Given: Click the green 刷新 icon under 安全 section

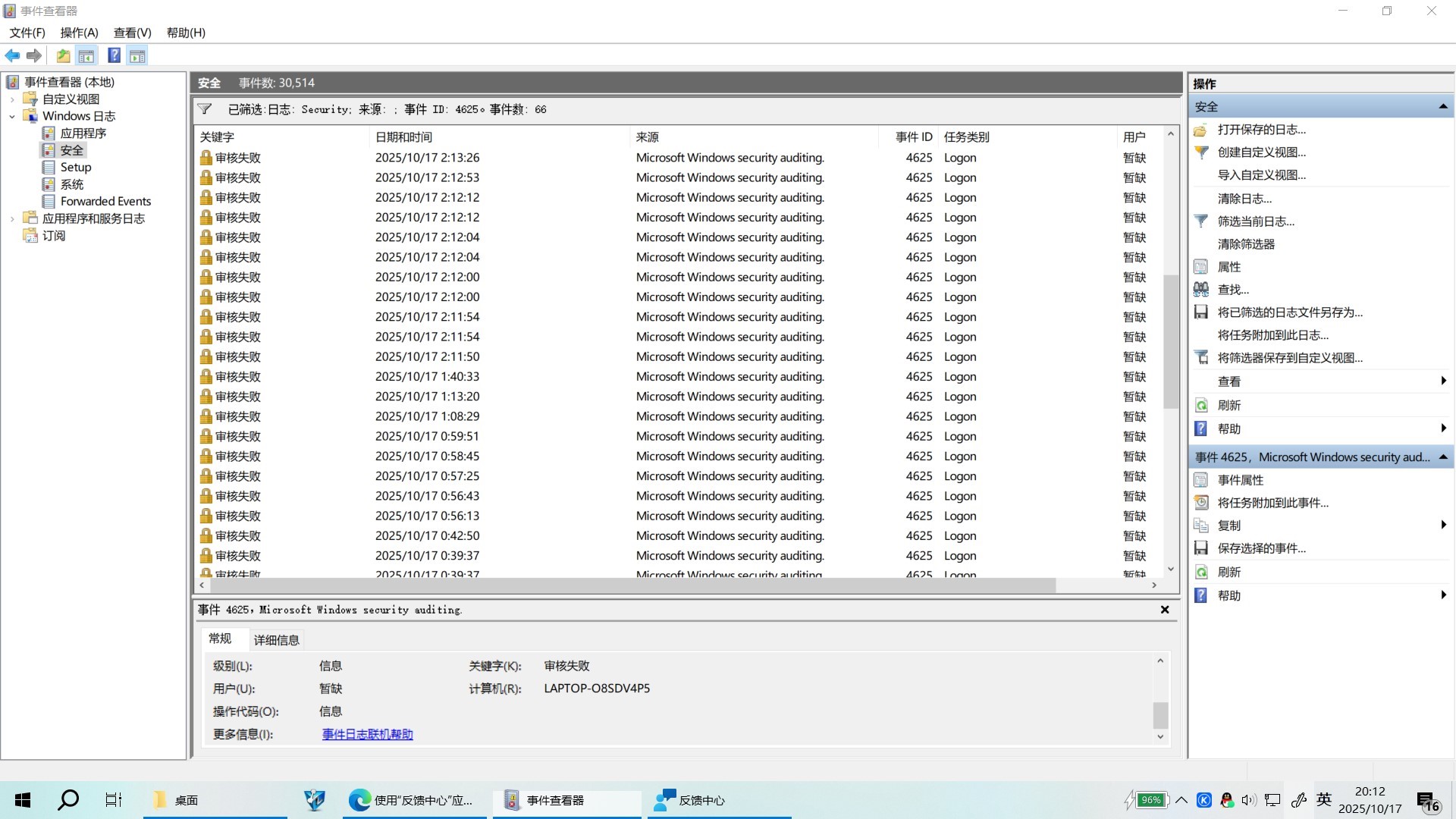Looking at the screenshot, I should tap(1201, 406).
